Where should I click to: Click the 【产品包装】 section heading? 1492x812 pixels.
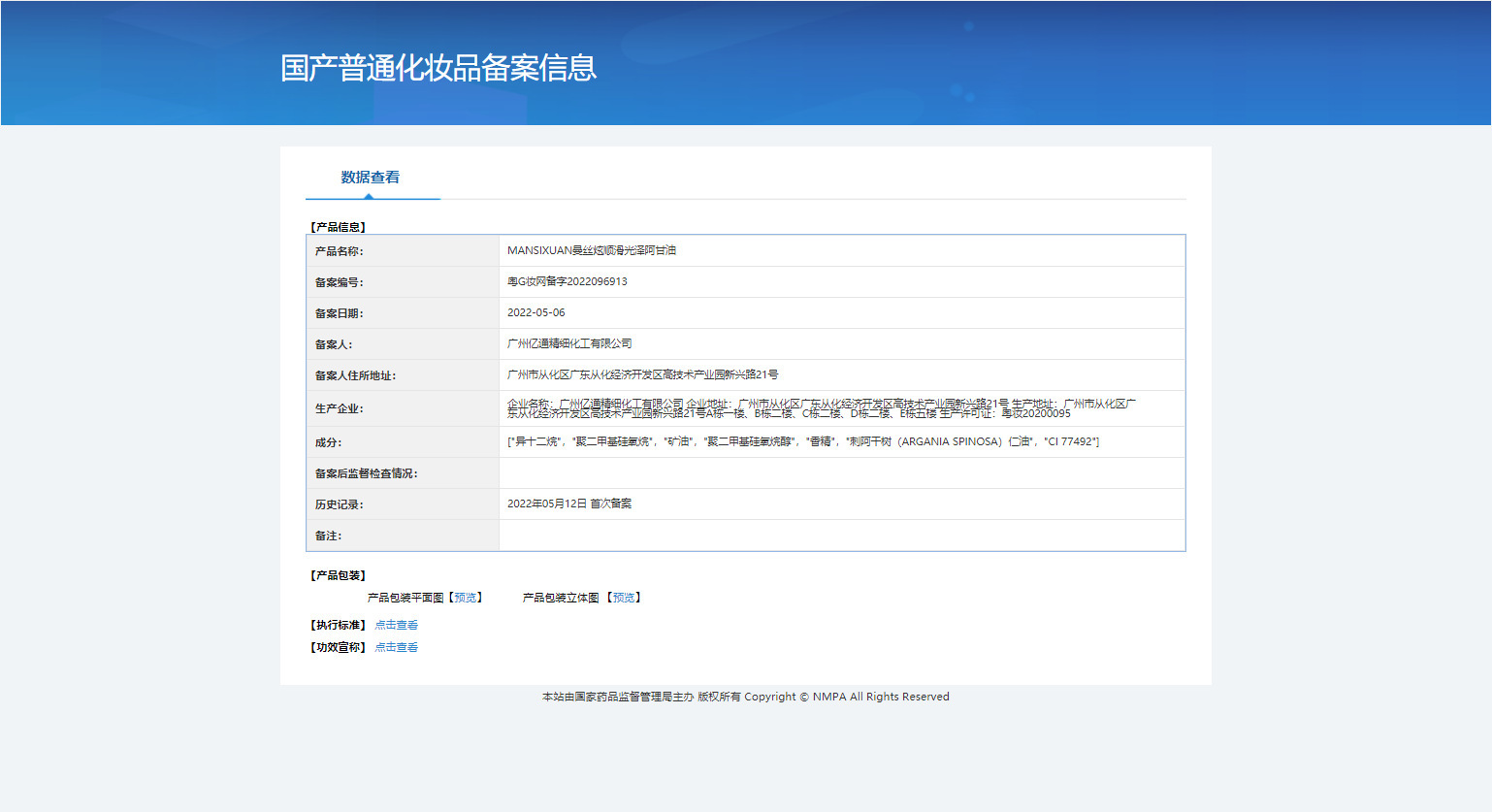pos(339,575)
